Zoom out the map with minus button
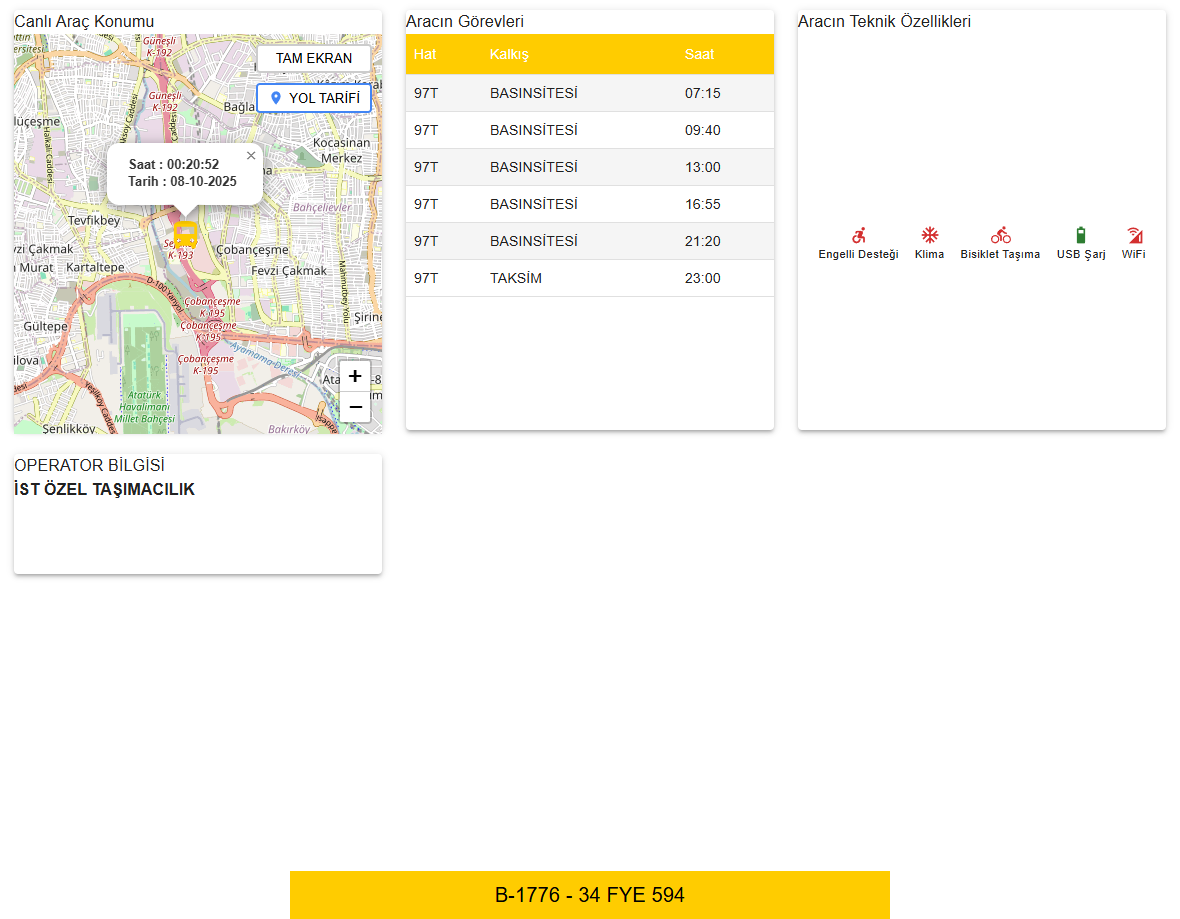The image size is (1180, 919). click(355, 406)
